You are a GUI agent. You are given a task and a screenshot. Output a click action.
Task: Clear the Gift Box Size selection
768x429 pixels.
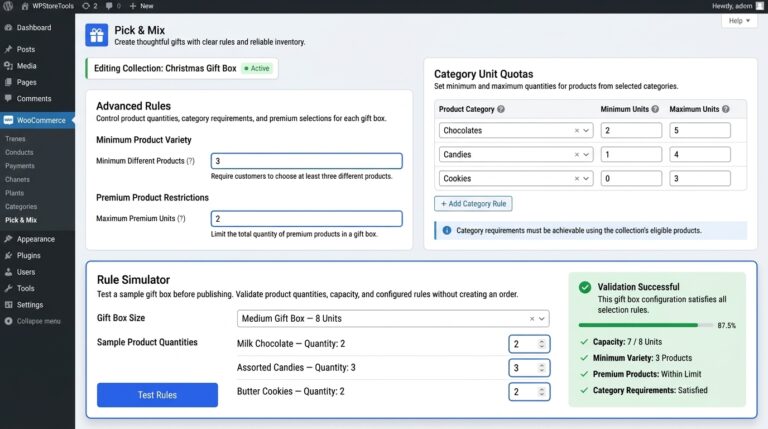531,318
